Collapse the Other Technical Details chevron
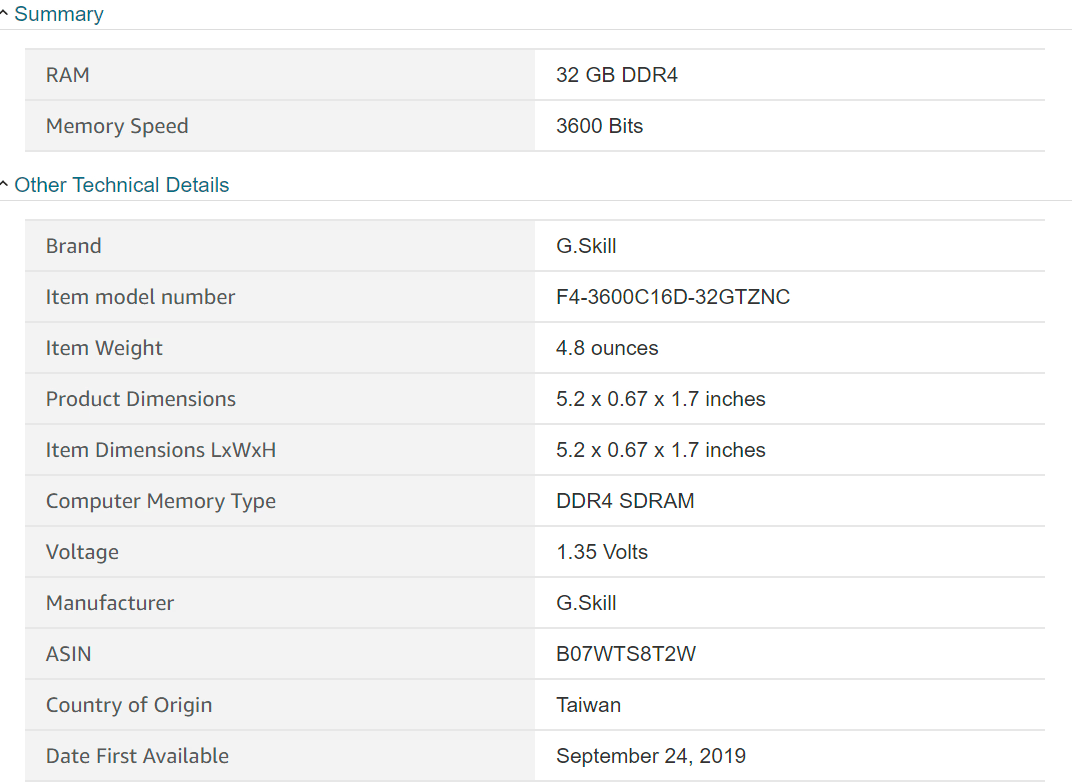This screenshot has width=1083, height=784. [x=4, y=184]
